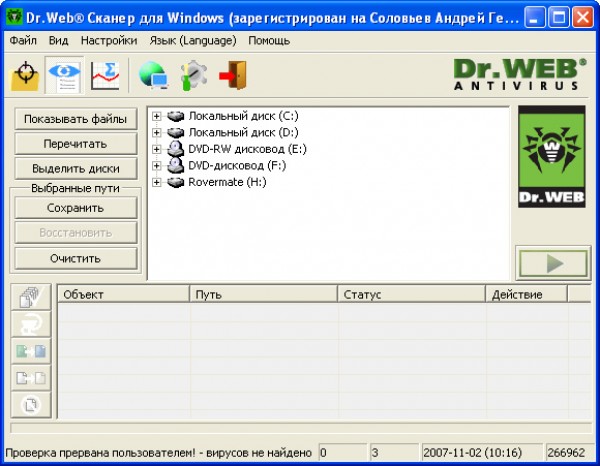Viewport: 600px width, 466px height.
Task: Open the Язык (Language) menu
Action: coord(193,41)
